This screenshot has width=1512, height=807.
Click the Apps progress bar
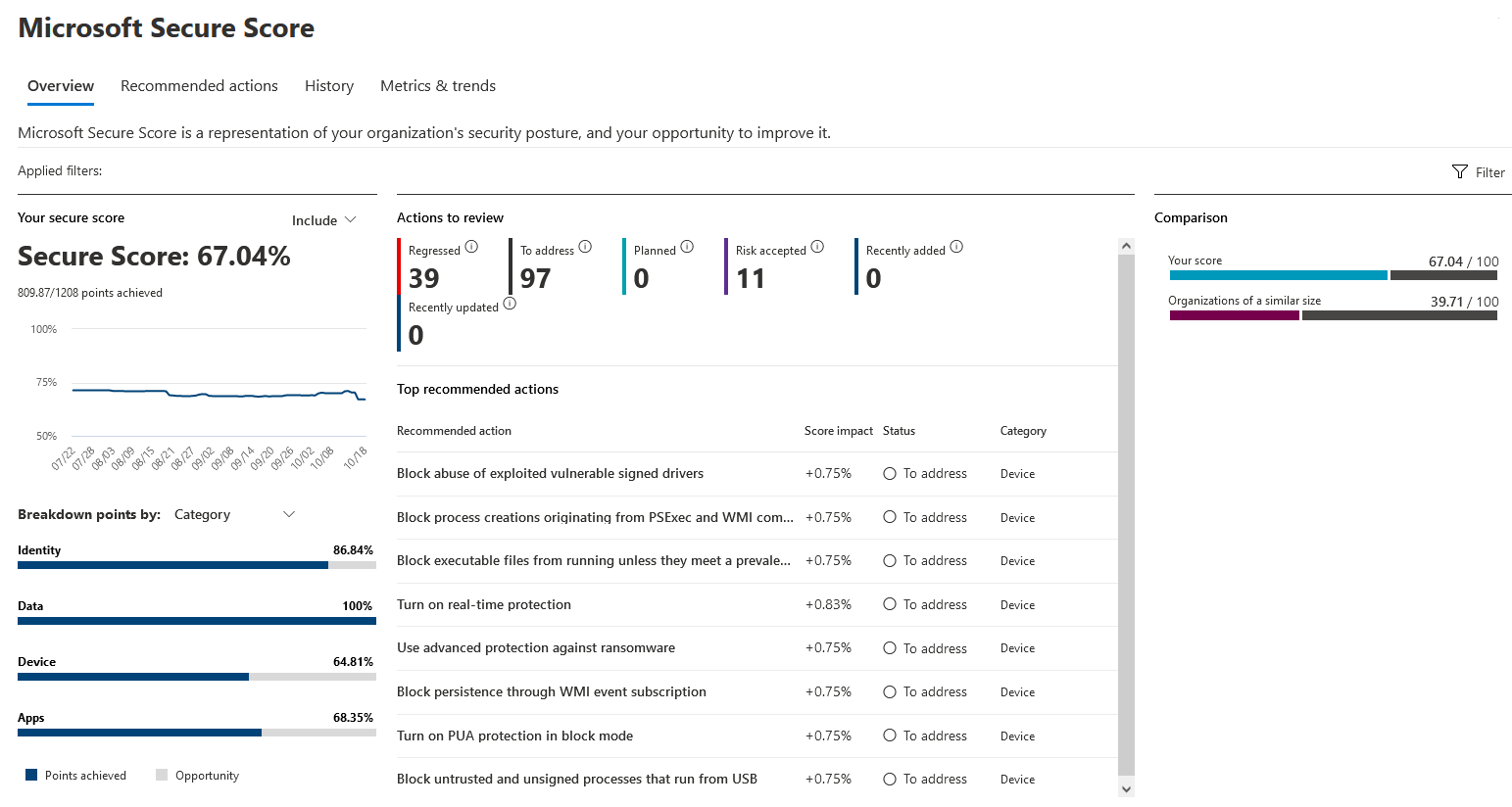[197, 733]
